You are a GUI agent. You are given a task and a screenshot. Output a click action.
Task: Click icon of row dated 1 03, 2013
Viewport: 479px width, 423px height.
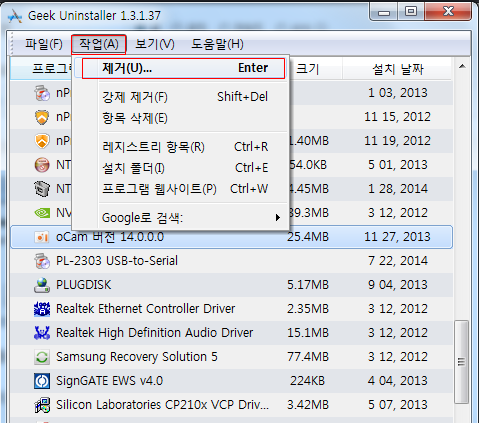coord(42,93)
